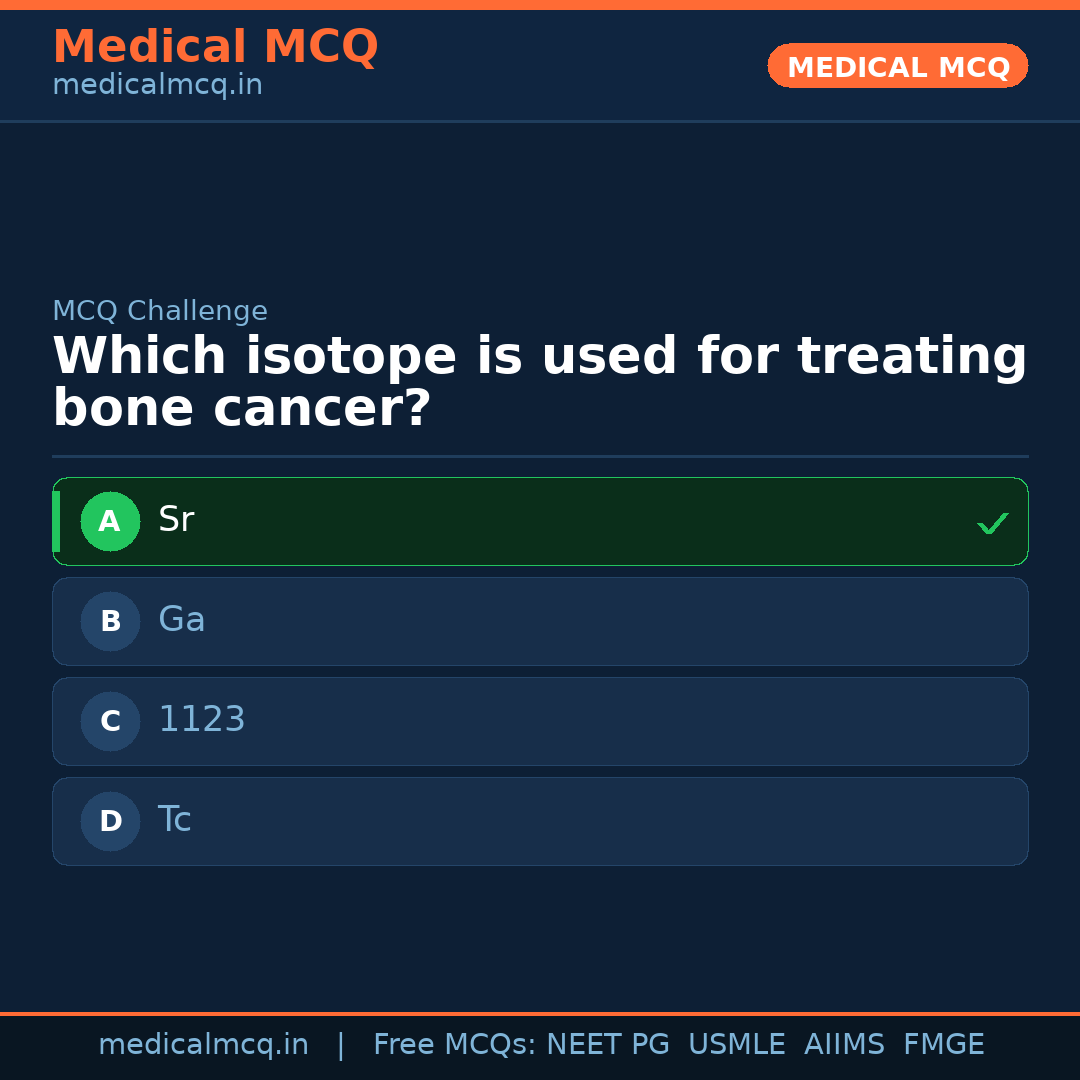Click the circular A badge on the Sr option
The image size is (1080, 1080).
point(110,521)
